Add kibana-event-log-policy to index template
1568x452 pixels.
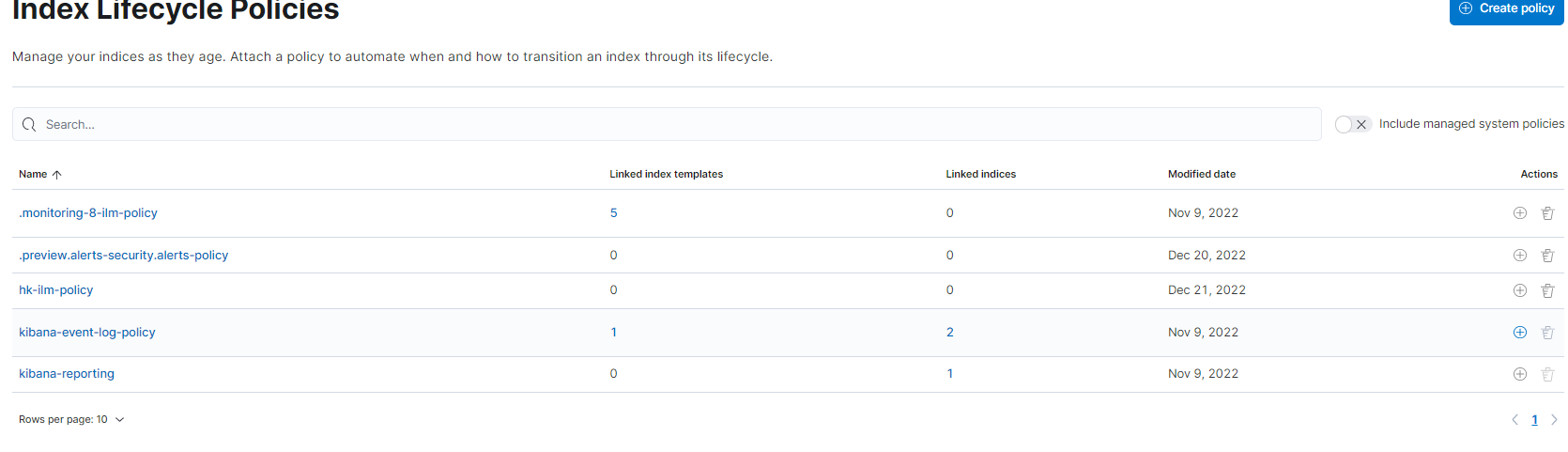[1519, 333]
